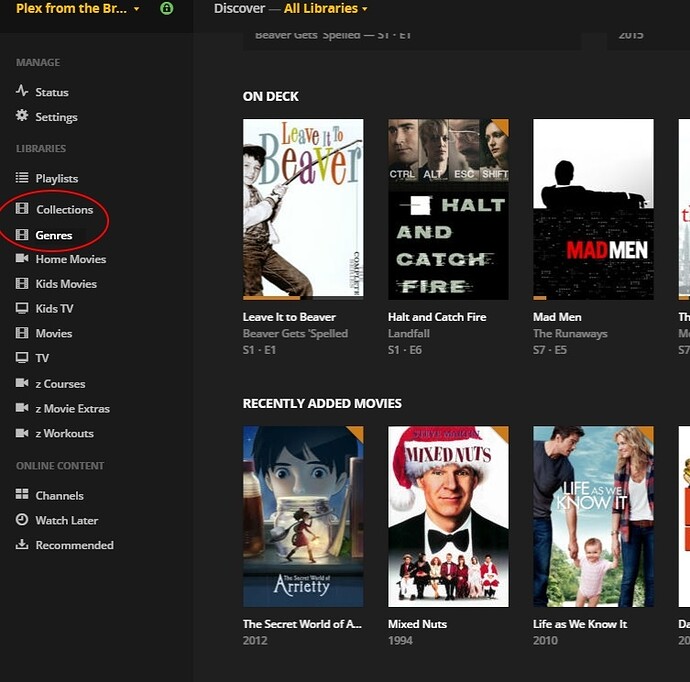690x682 pixels.
Task: Open Halt and Catch Fire poster
Action: (x=448, y=209)
